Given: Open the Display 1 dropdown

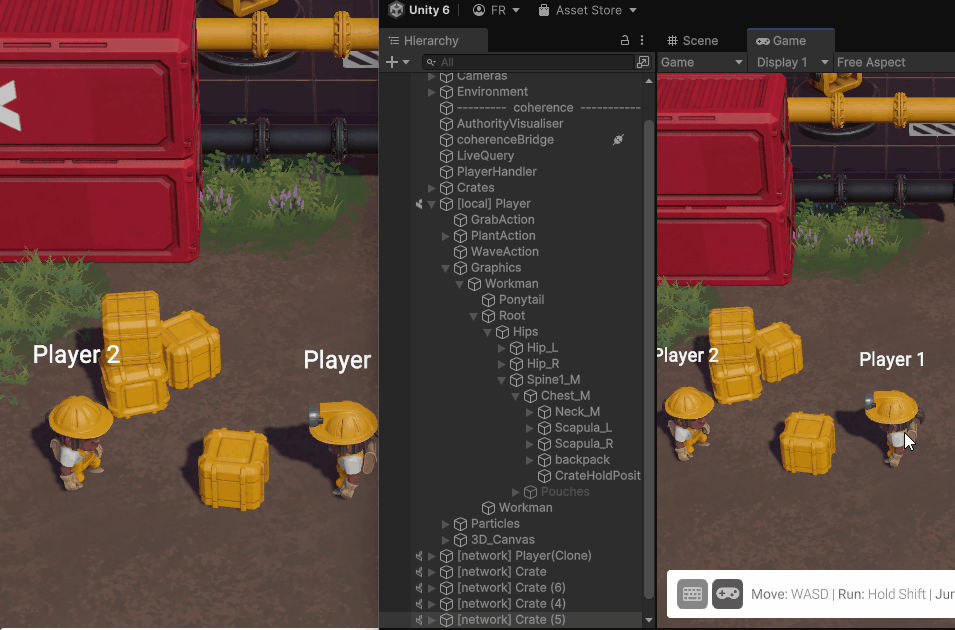Looking at the screenshot, I should coord(793,62).
